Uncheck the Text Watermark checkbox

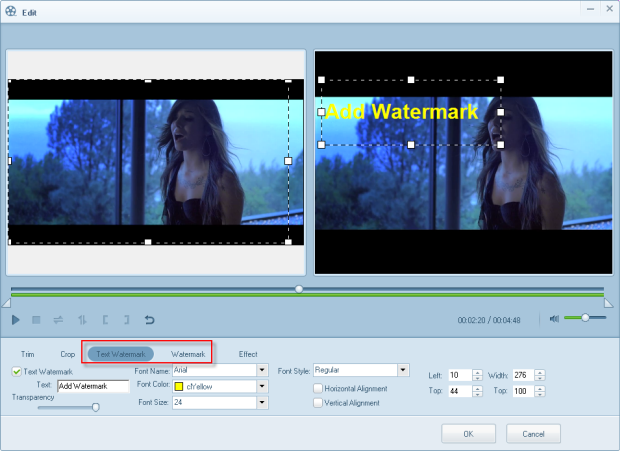(16, 371)
